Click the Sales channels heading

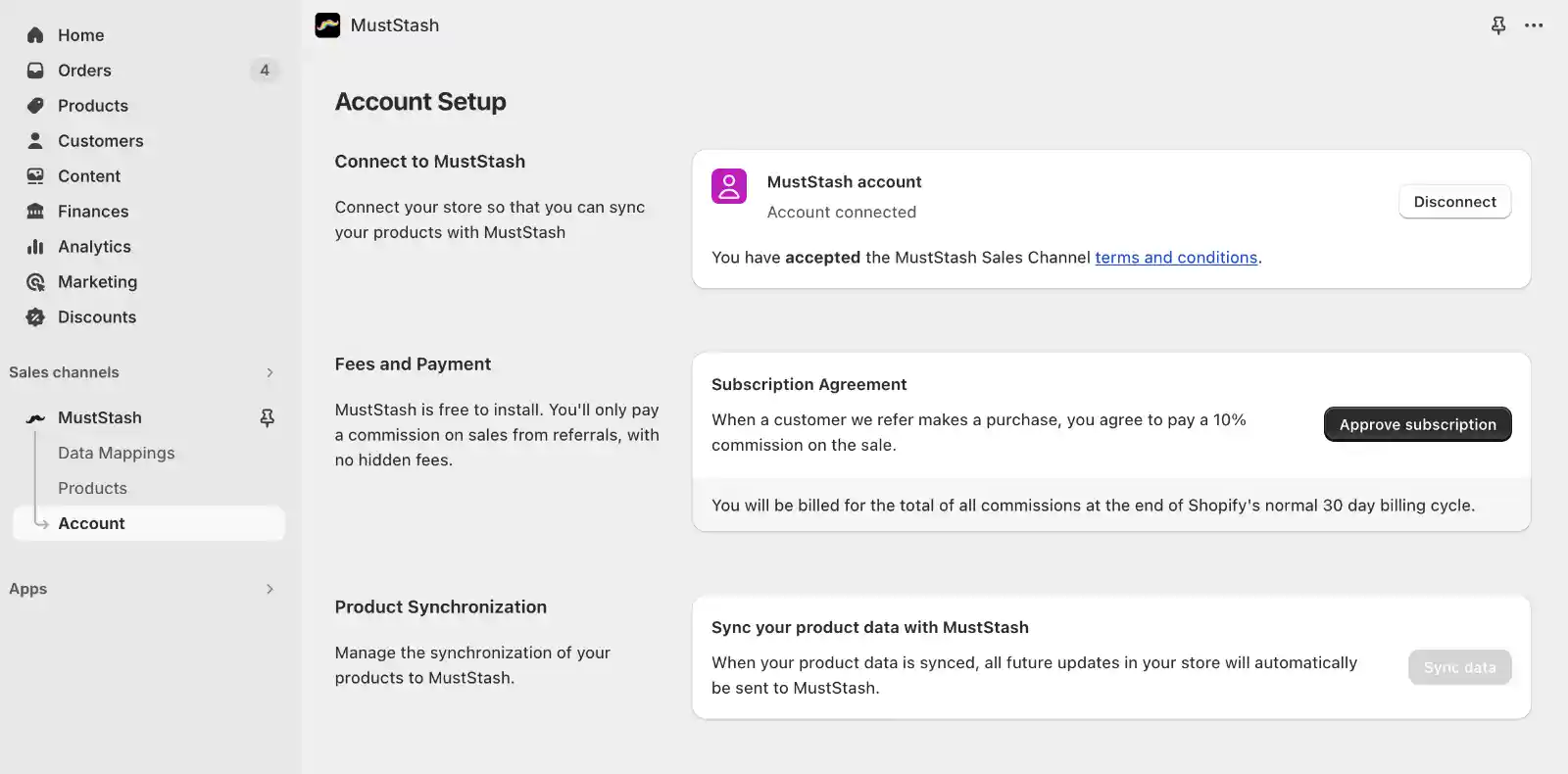64,372
